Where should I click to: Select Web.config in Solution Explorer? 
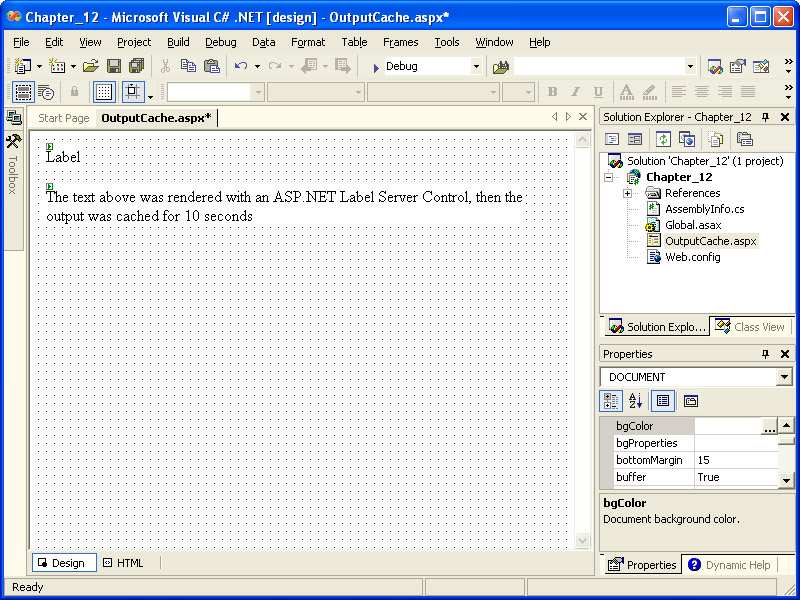tap(692, 257)
